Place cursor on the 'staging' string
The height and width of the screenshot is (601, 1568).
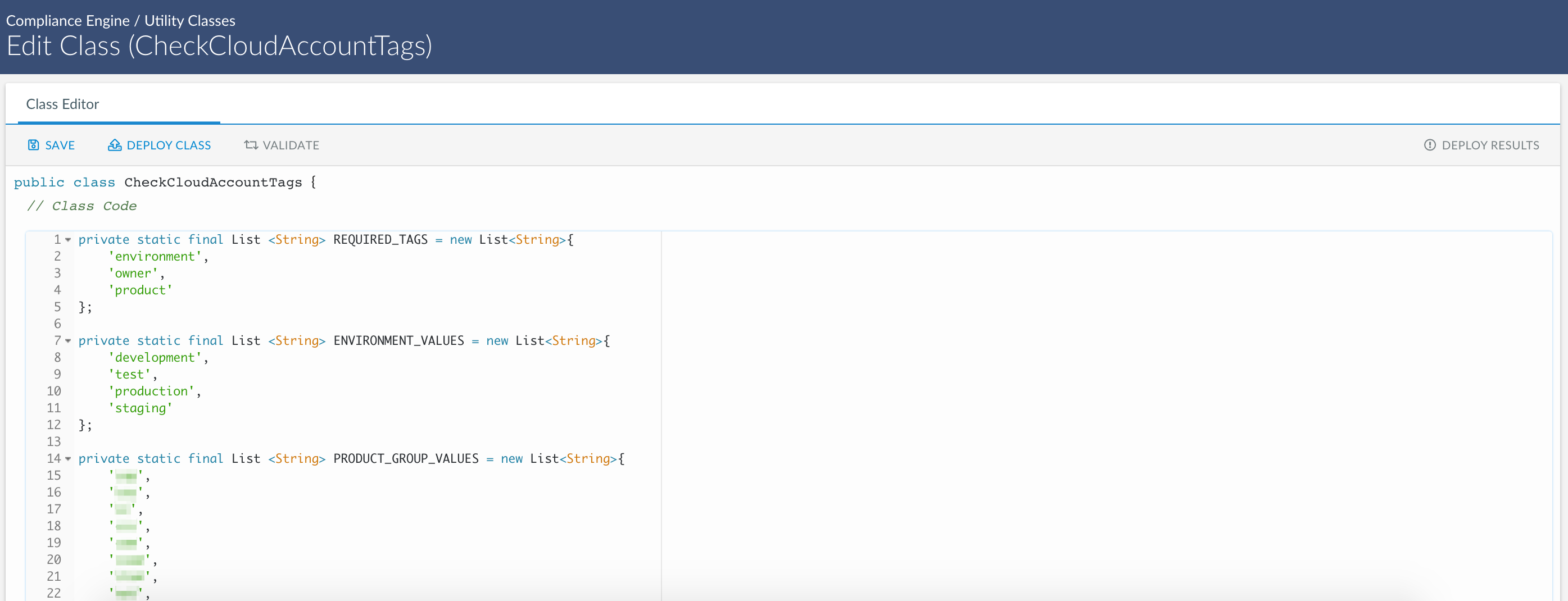pyautogui.click(x=140, y=408)
